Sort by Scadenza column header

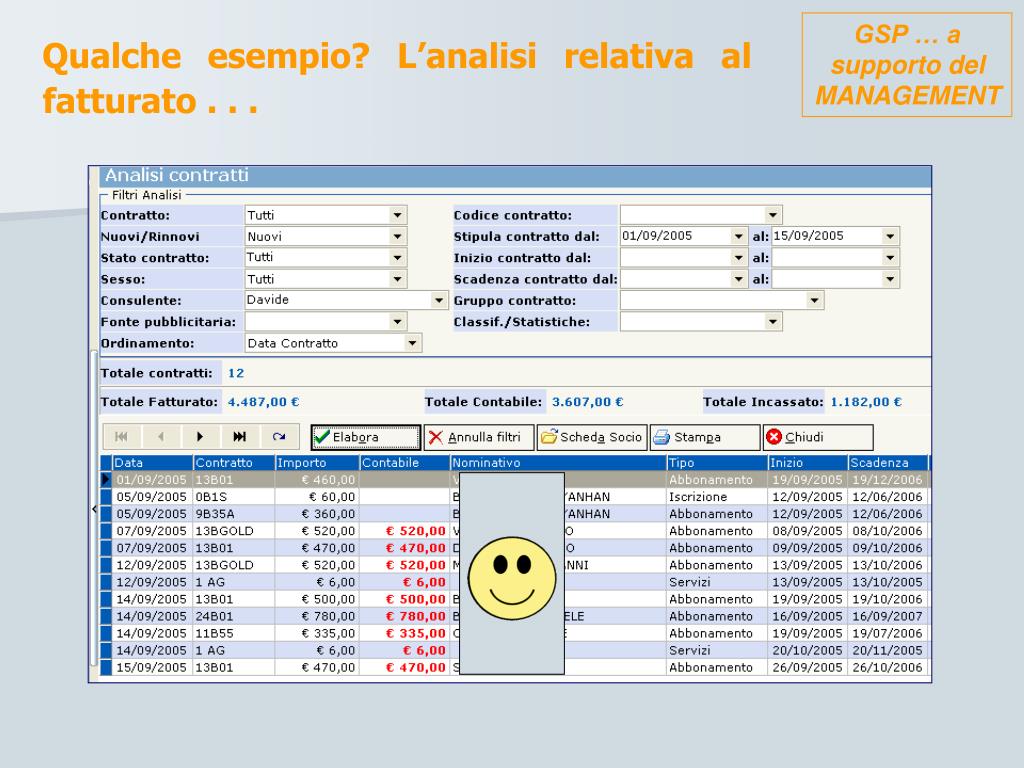(x=888, y=462)
